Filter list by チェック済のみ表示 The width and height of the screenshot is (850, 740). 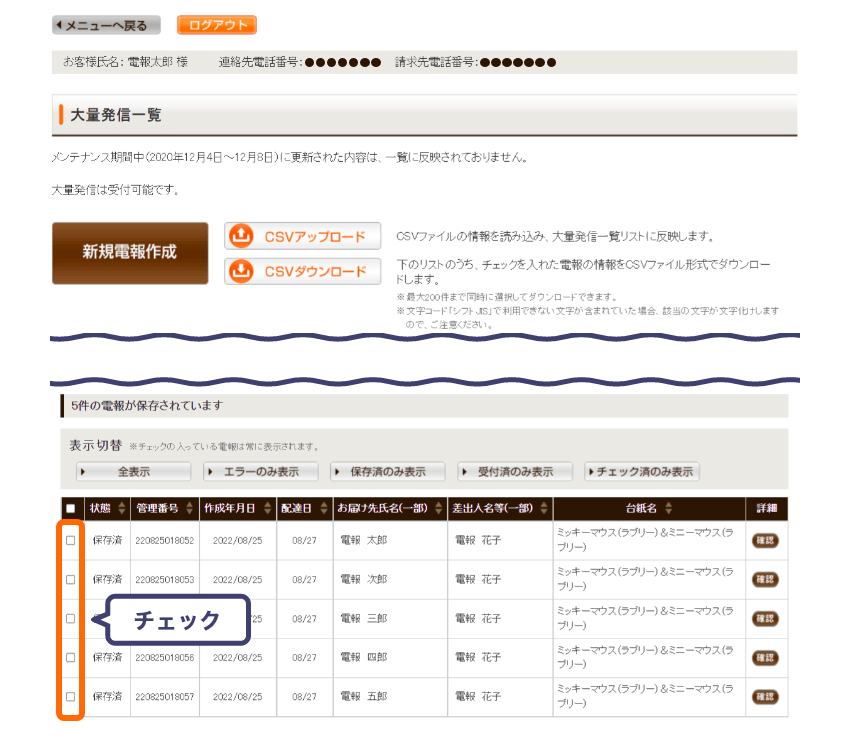pos(642,472)
